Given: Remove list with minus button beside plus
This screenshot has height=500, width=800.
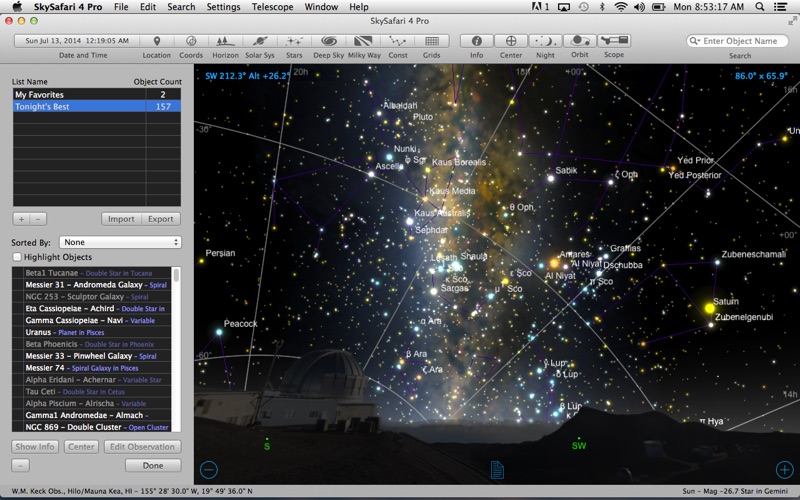Looking at the screenshot, I should (38, 219).
